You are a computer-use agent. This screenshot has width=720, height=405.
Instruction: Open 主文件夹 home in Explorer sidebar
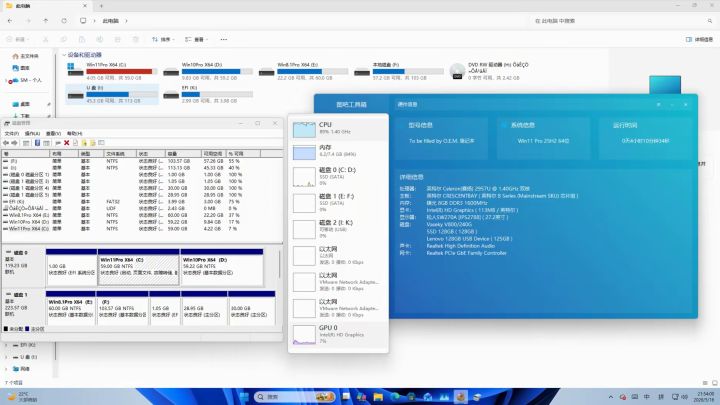coord(26,56)
